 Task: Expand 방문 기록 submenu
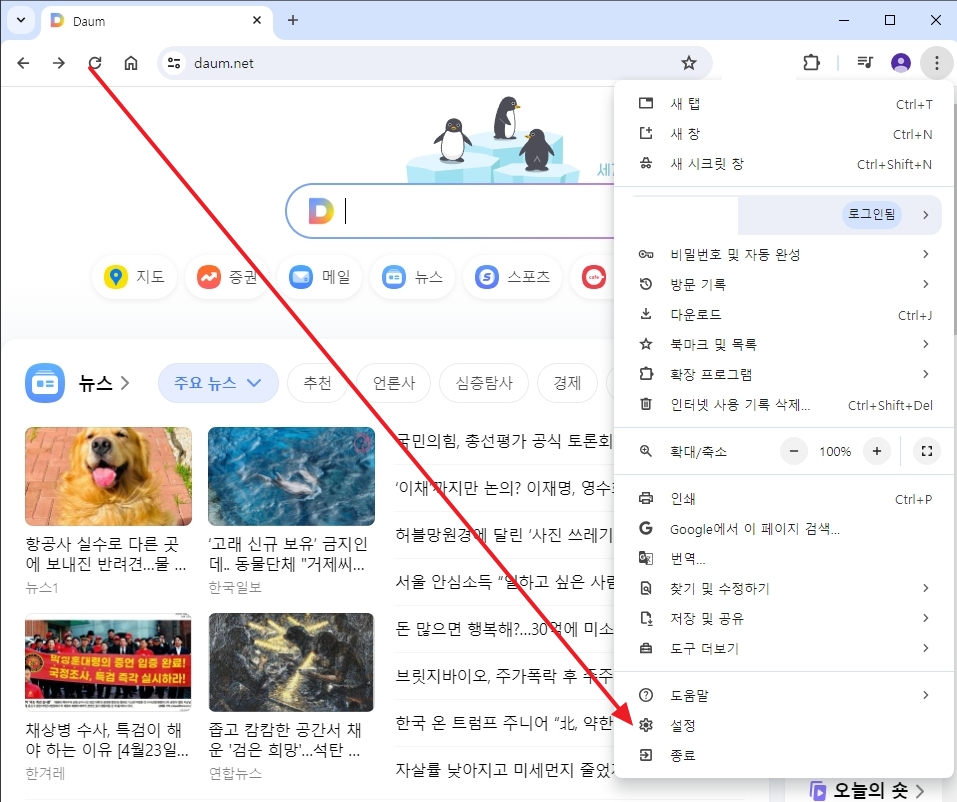pos(784,284)
